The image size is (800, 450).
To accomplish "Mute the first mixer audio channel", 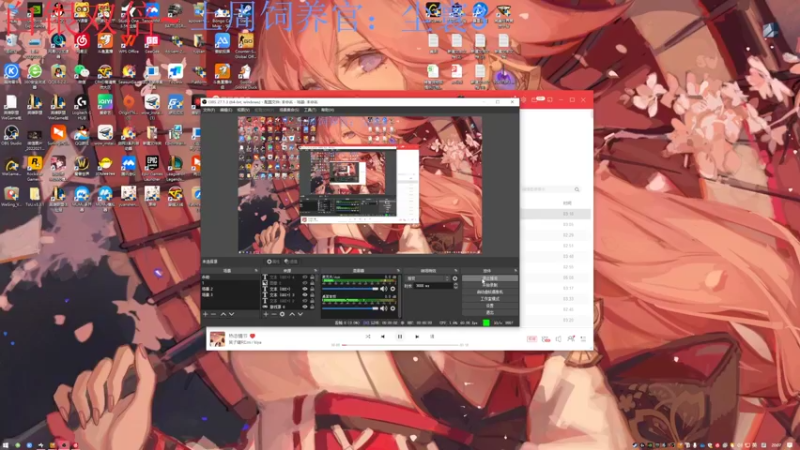I will [384, 289].
